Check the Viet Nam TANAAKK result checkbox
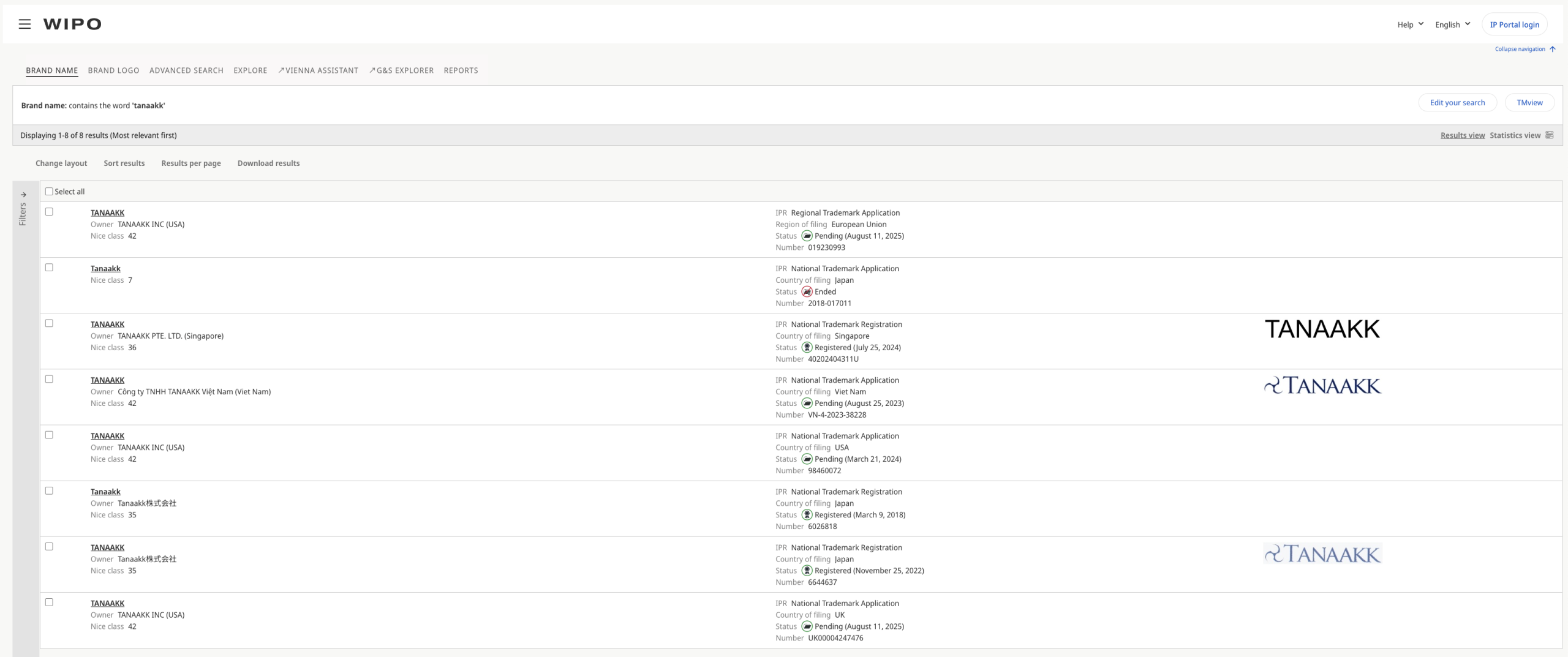 coord(49,378)
